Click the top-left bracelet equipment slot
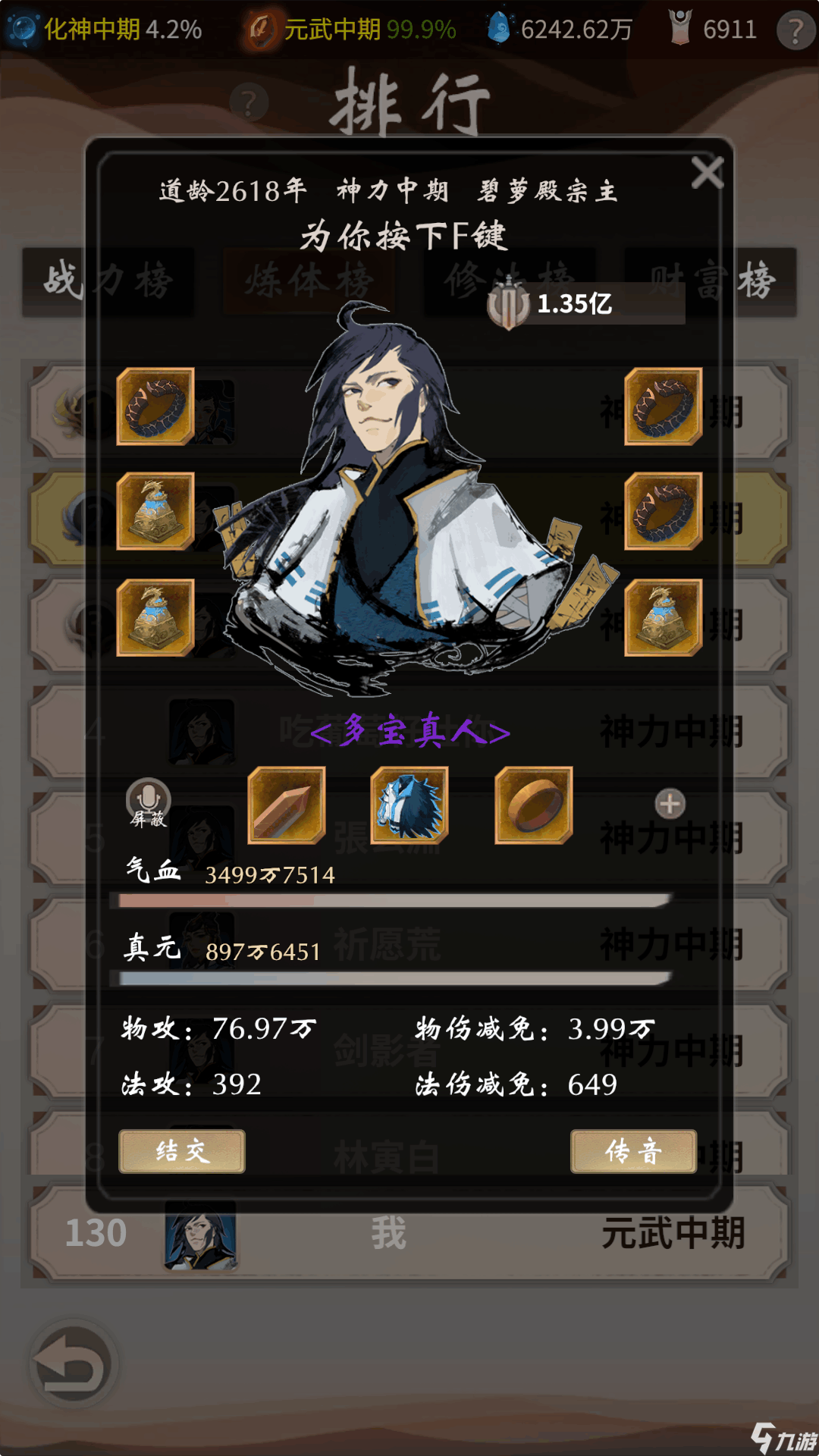The image size is (819, 1456). click(x=155, y=406)
